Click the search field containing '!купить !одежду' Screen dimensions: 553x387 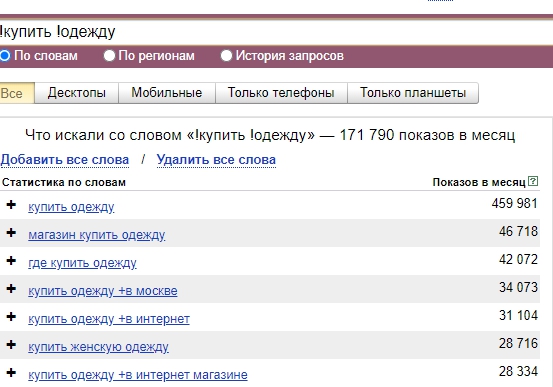pyautogui.click(x=276, y=32)
